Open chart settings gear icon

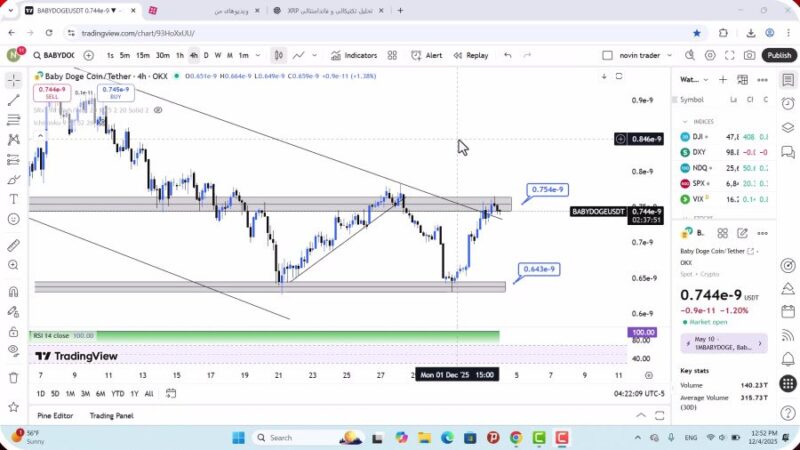[710, 55]
